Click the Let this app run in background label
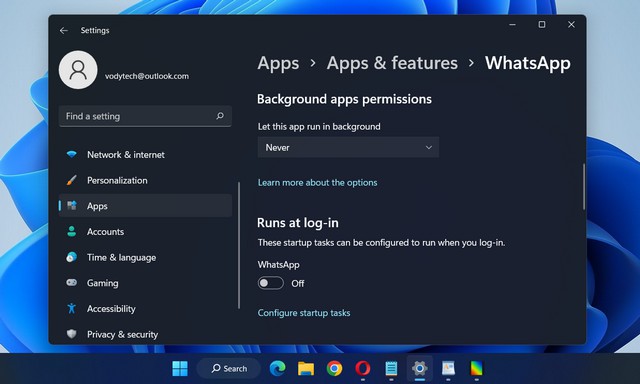640x384 pixels. click(x=319, y=127)
